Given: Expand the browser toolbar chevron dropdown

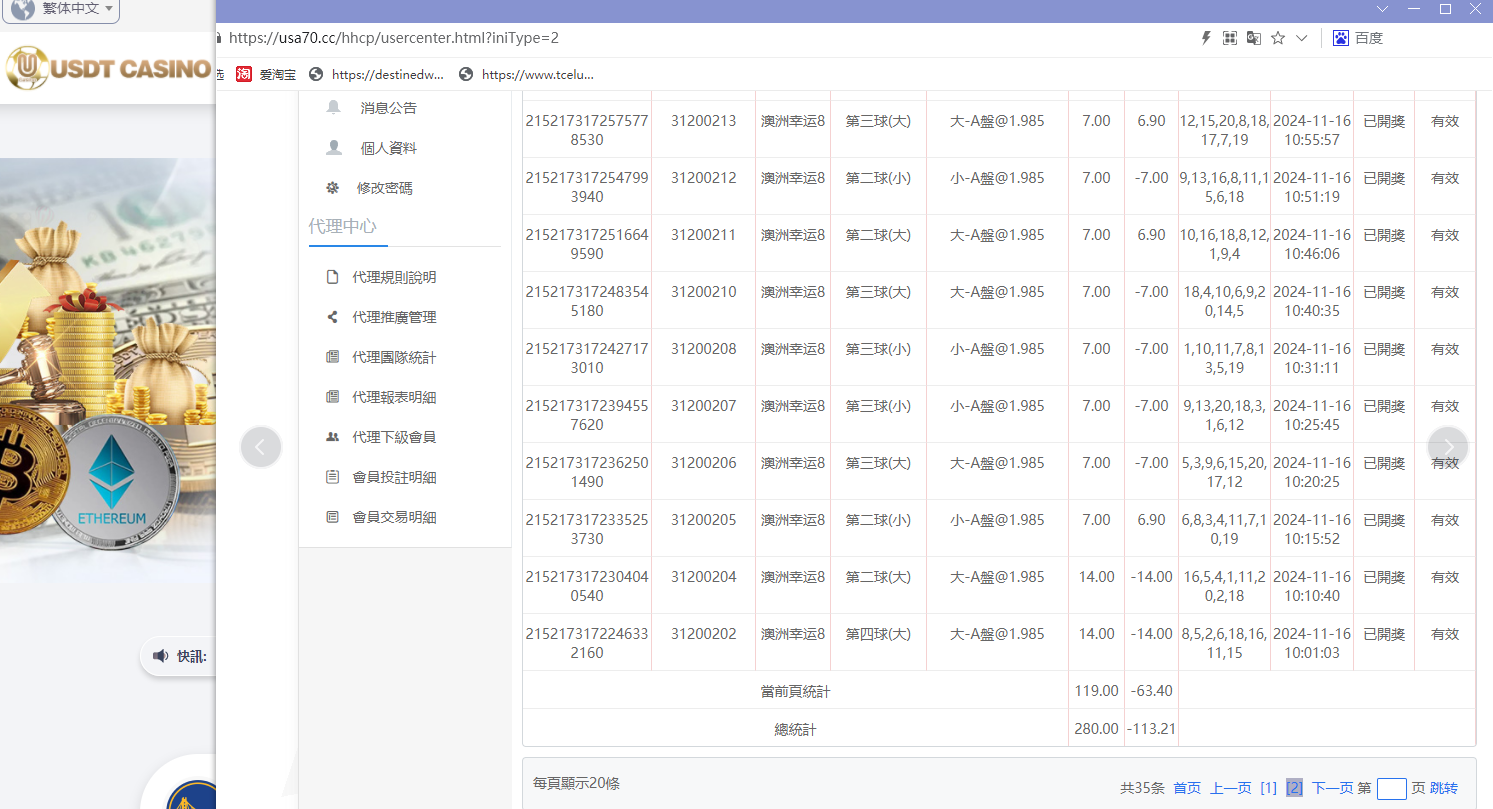Looking at the screenshot, I should pyautogui.click(x=1302, y=38).
